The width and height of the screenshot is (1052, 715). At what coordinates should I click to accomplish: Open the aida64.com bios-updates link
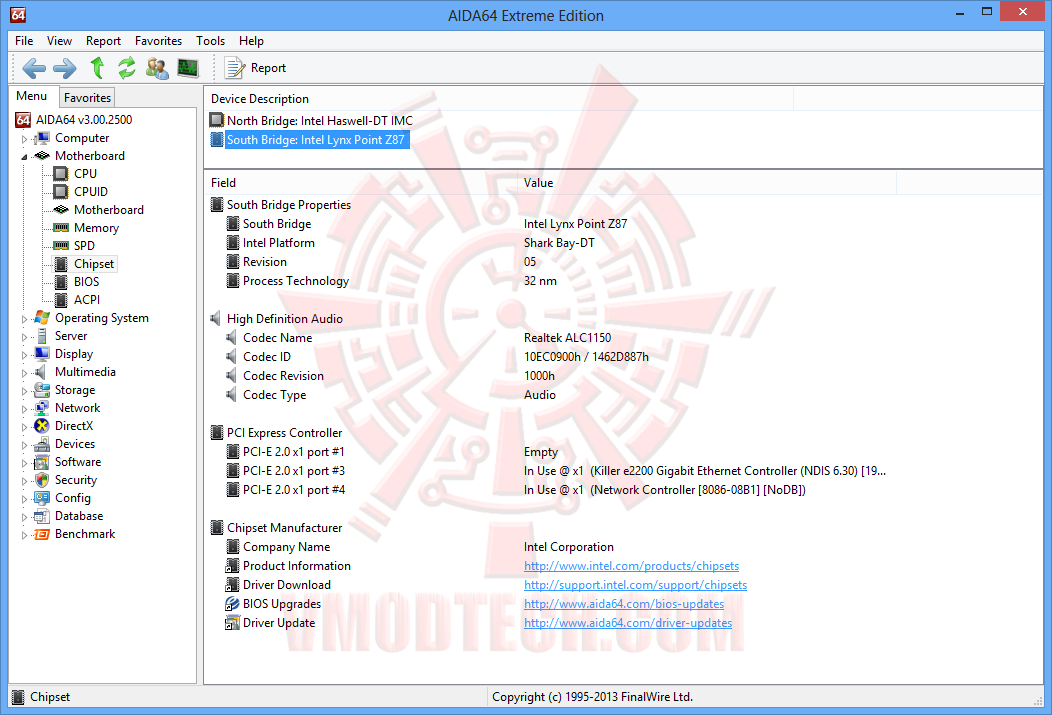pos(624,604)
